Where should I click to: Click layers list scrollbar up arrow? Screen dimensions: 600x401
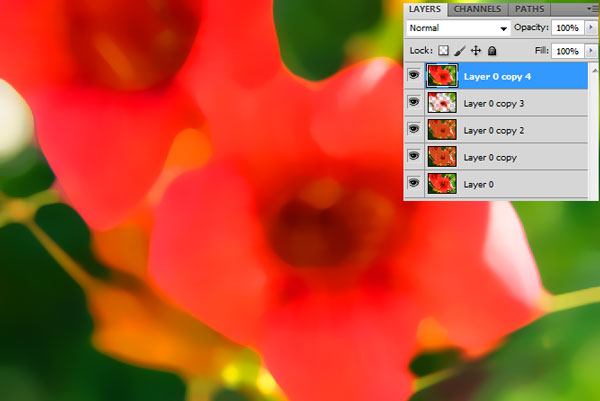coord(594,70)
